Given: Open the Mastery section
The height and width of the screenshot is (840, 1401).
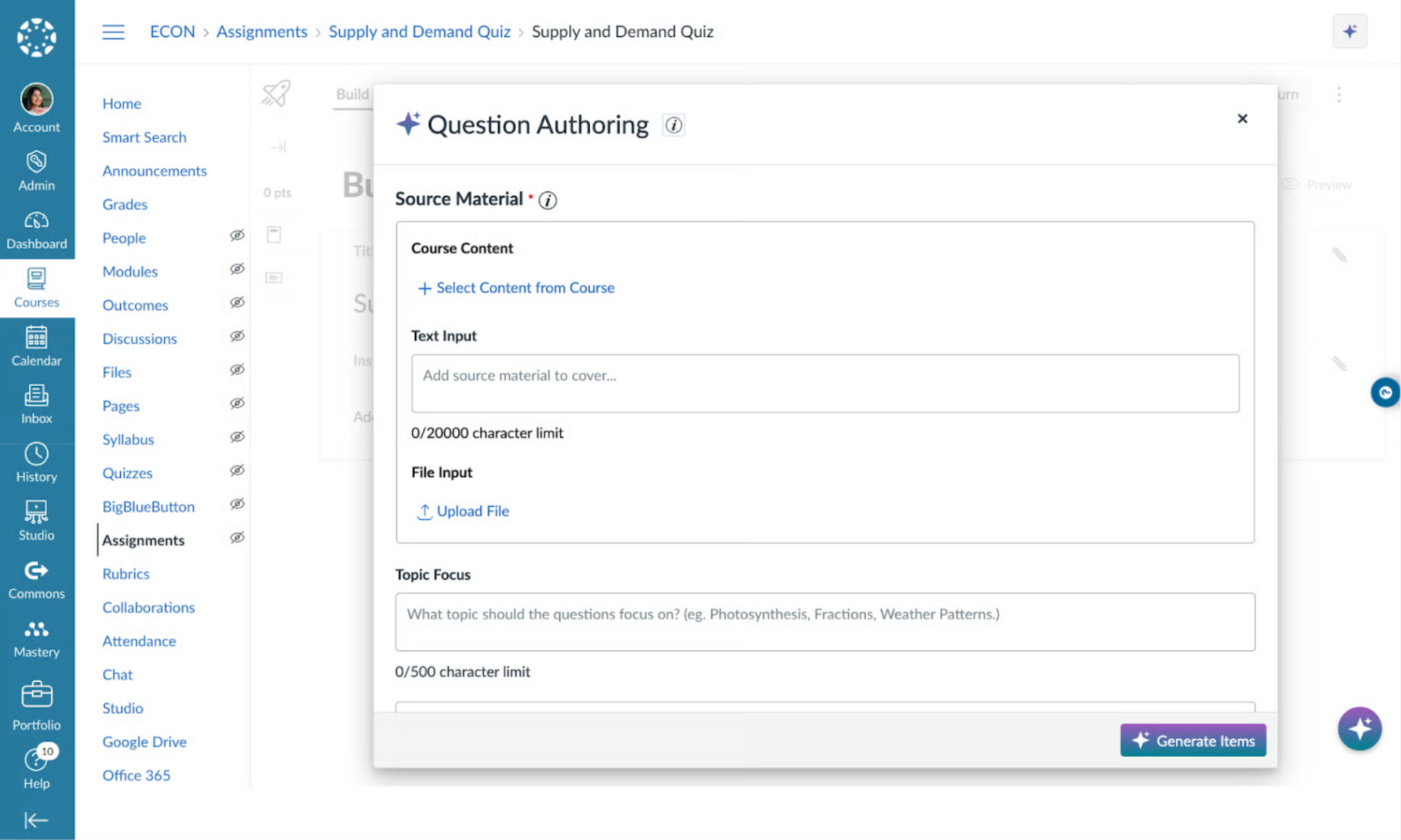Looking at the screenshot, I should (x=36, y=638).
